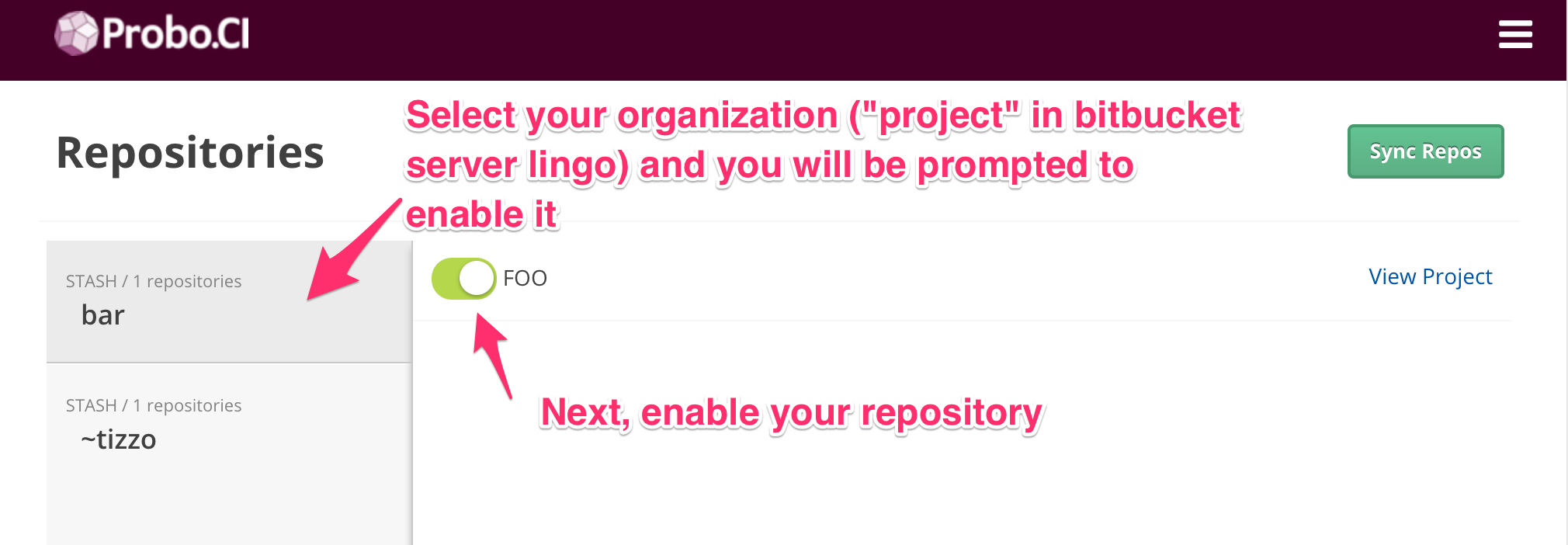
Task: Open the View Project link
Action: click(1430, 277)
